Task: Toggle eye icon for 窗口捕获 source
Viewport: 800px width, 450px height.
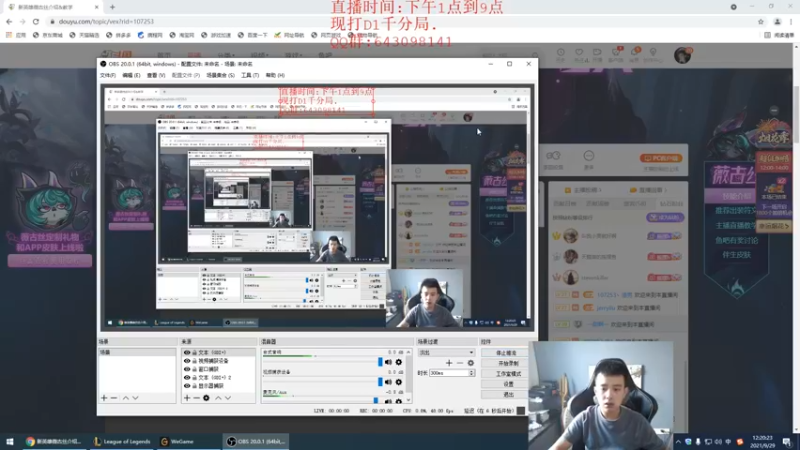Action: (x=187, y=369)
